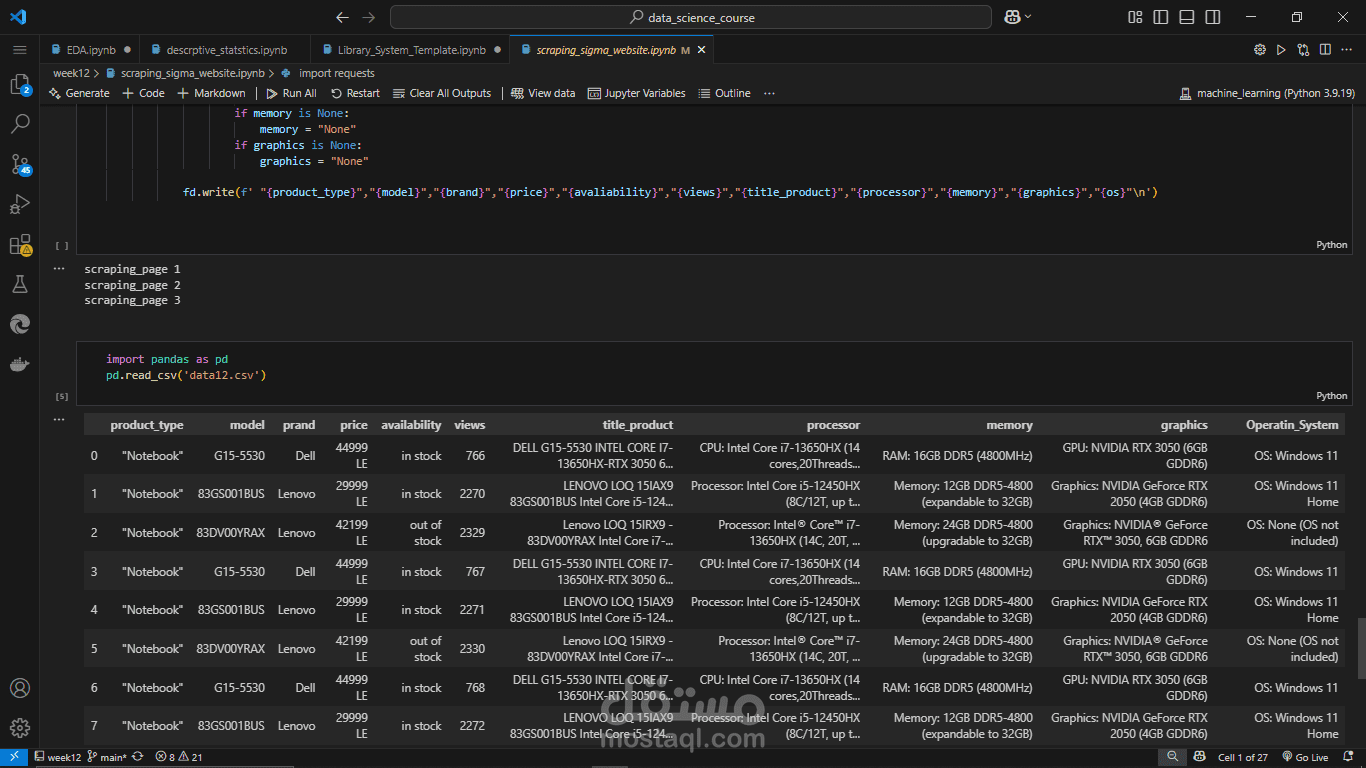Viewport: 1366px width, 768px height.
Task: Open the Search view in activity bar
Action: pyautogui.click(x=20, y=124)
